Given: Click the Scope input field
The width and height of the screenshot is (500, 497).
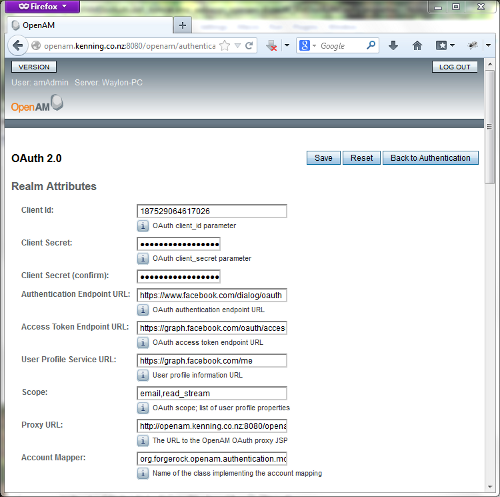Looking at the screenshot, I should point(212,393).
